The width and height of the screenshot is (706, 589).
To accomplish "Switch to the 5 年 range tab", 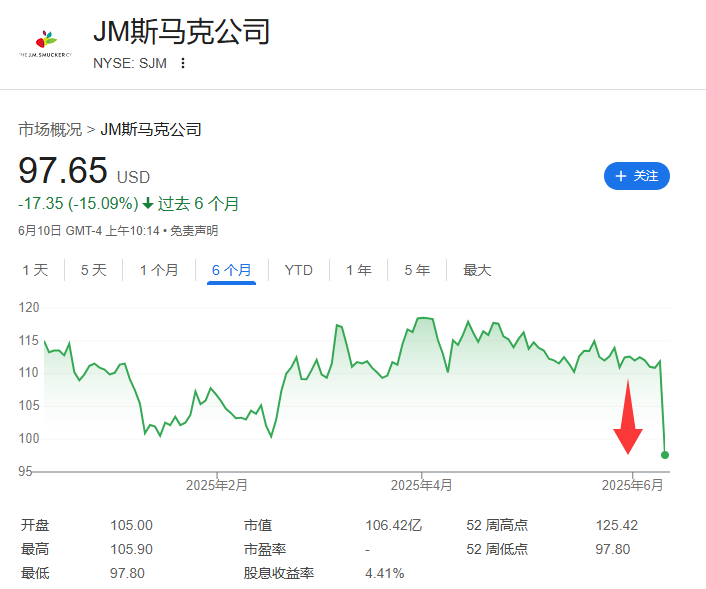I will point(417,270).
